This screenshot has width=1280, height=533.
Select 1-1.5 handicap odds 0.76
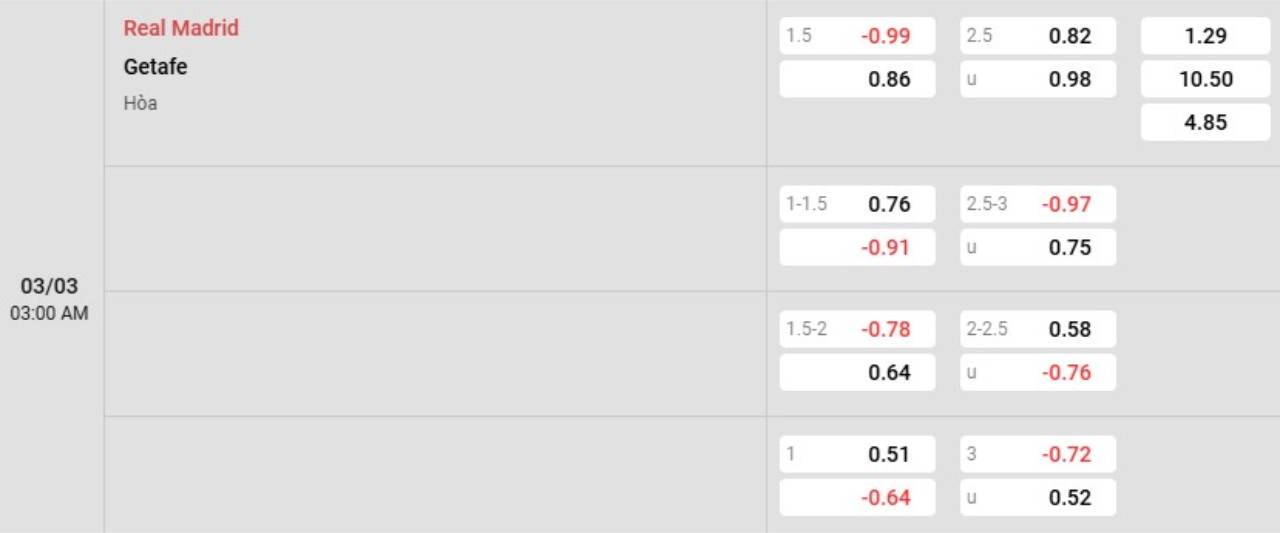857,204
